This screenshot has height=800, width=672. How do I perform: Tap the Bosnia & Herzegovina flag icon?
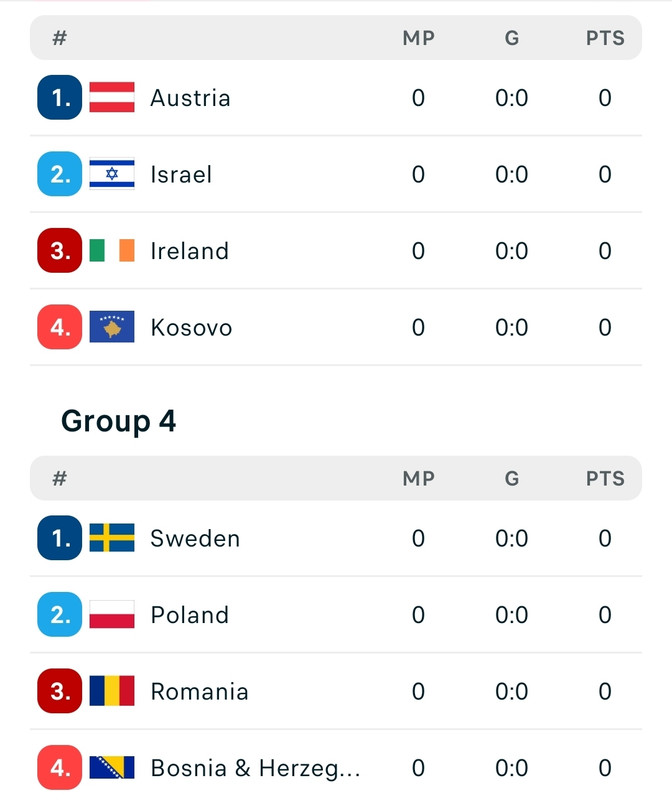click(112, 767)
